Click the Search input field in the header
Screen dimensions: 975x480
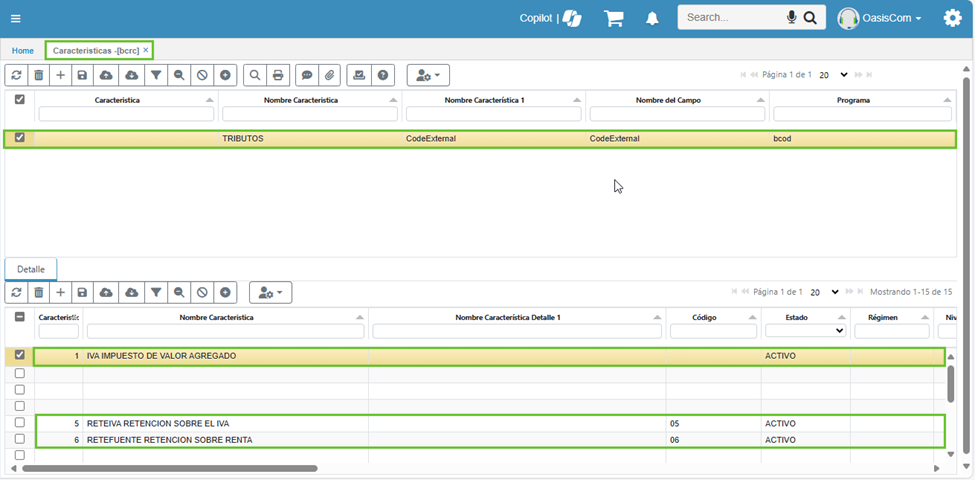coord(732,18)
